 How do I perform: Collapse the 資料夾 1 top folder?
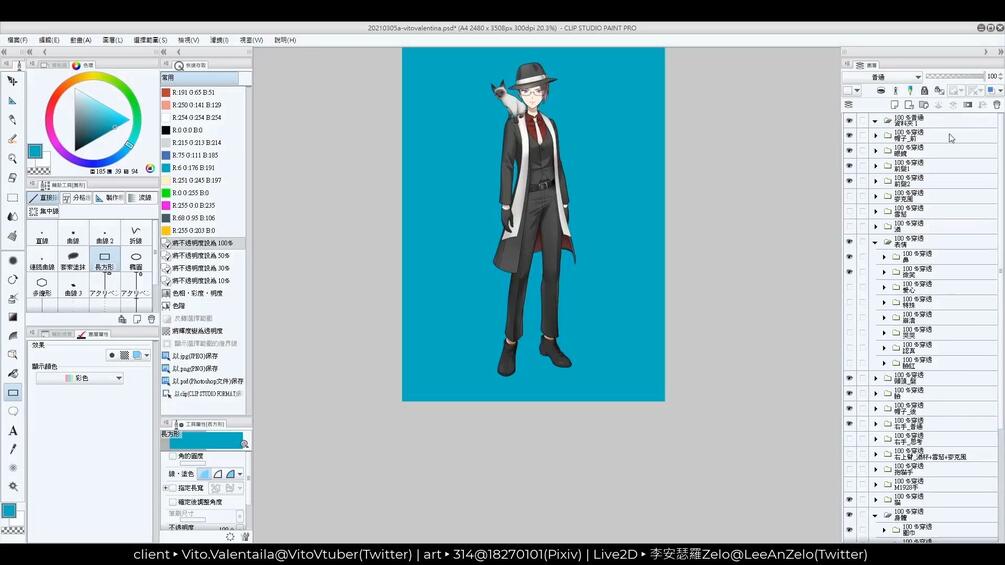coord(876,120)
